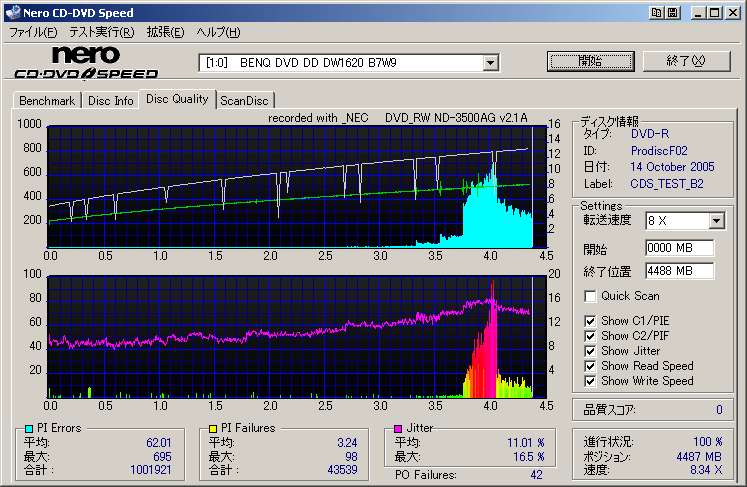
Task: Disable Show Jitter checkbox
Action: [x=590, y=351]
